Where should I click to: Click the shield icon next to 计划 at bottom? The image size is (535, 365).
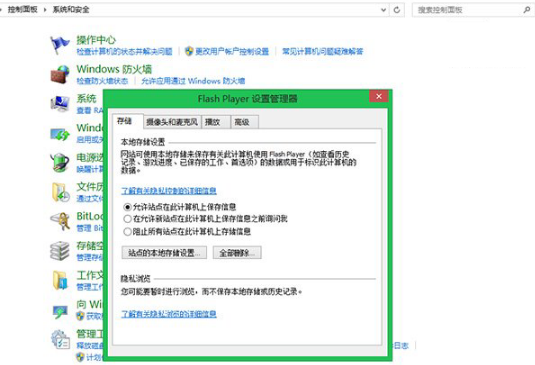80,357
